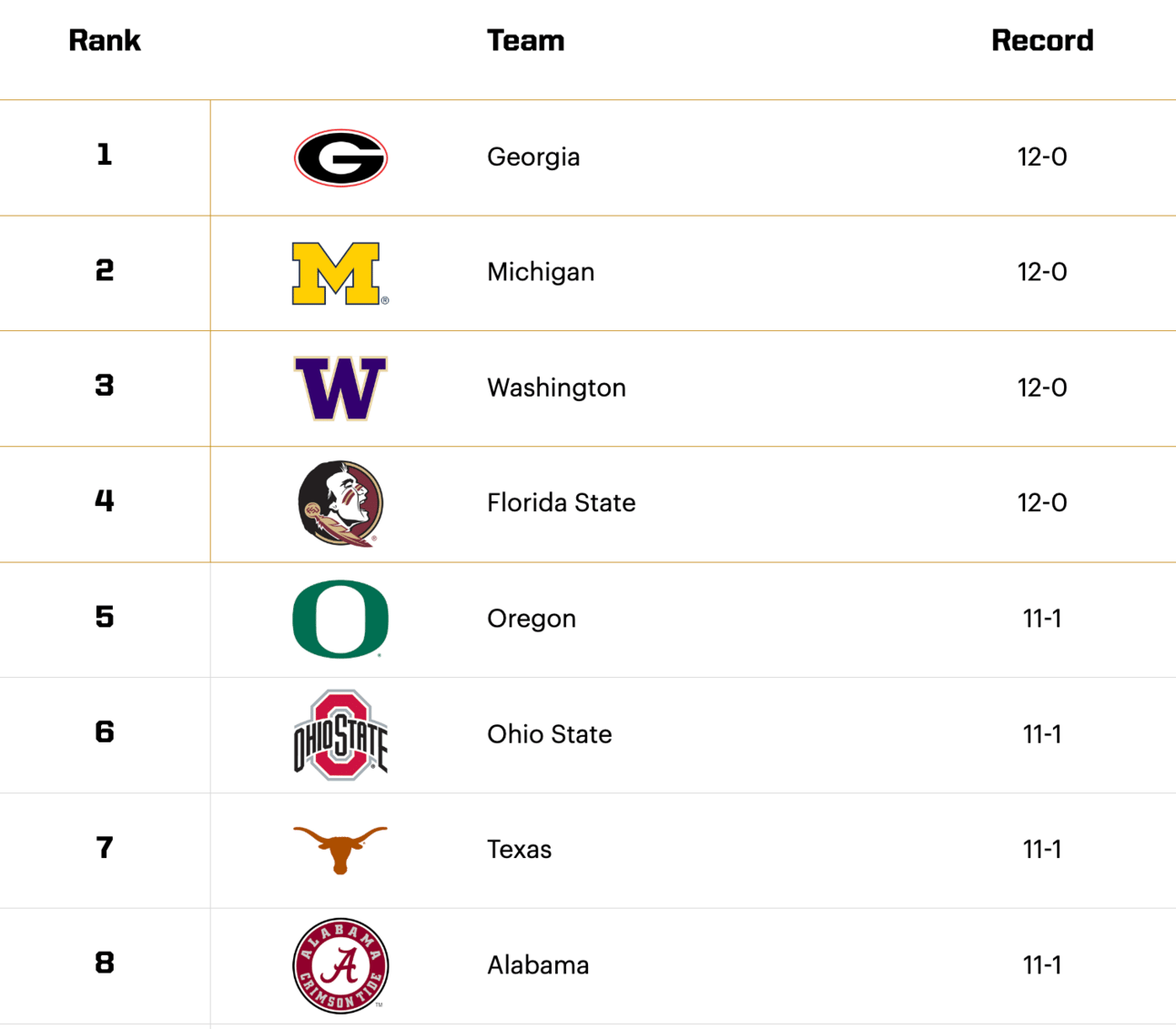1176x1029 pixels.
Task: Select the Florida State team name
Action: 561,502
